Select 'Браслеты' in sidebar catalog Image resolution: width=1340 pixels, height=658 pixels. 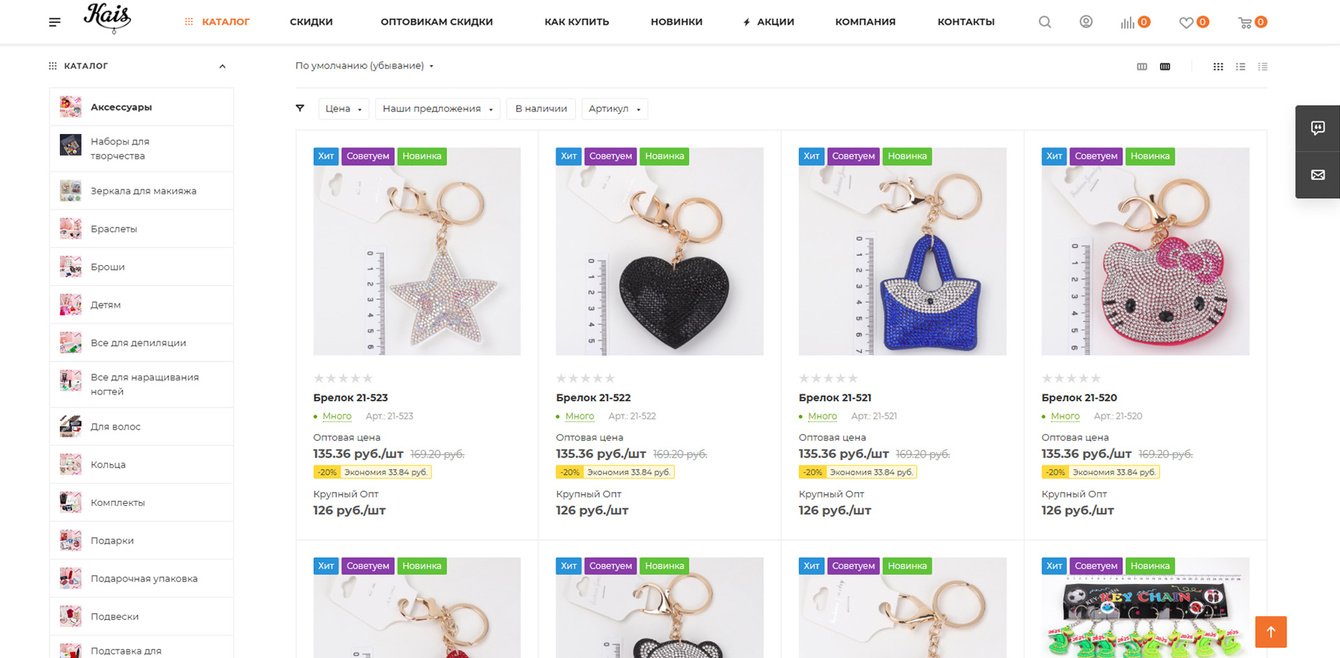click(x=114, y=229)
